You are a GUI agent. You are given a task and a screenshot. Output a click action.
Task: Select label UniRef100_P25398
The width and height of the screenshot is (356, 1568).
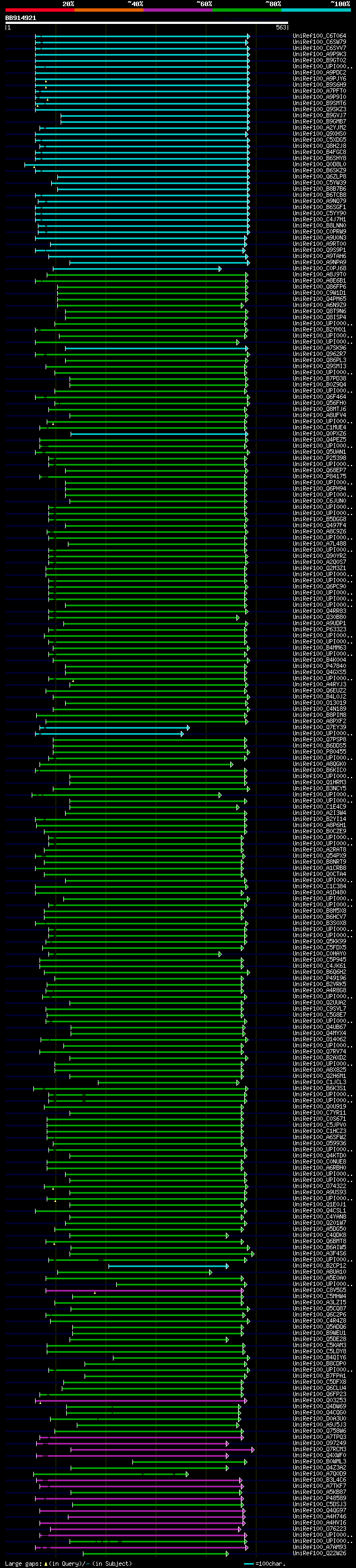pos(319,458)
